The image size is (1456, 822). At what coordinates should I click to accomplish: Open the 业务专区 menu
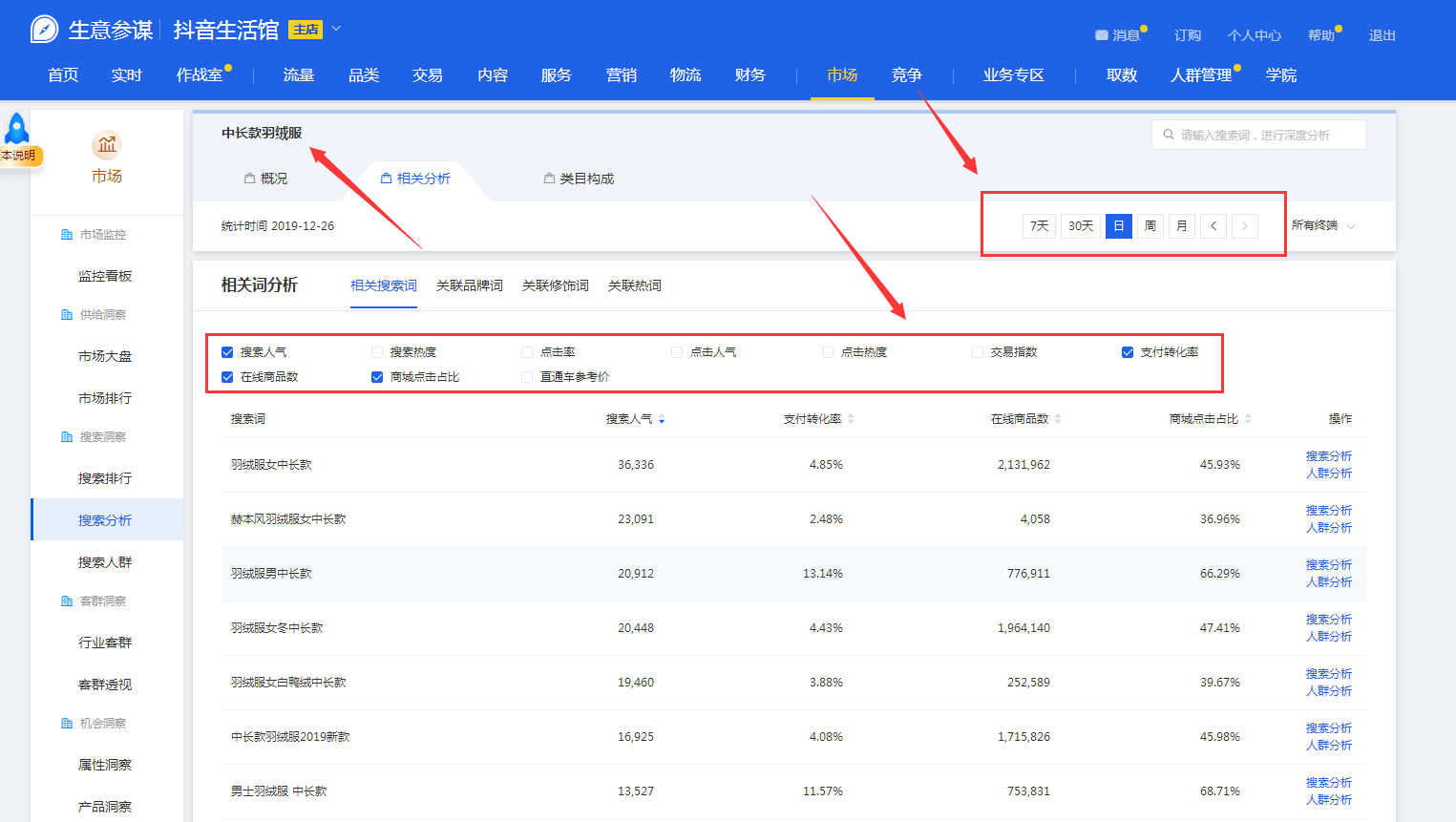point(1014,74)
